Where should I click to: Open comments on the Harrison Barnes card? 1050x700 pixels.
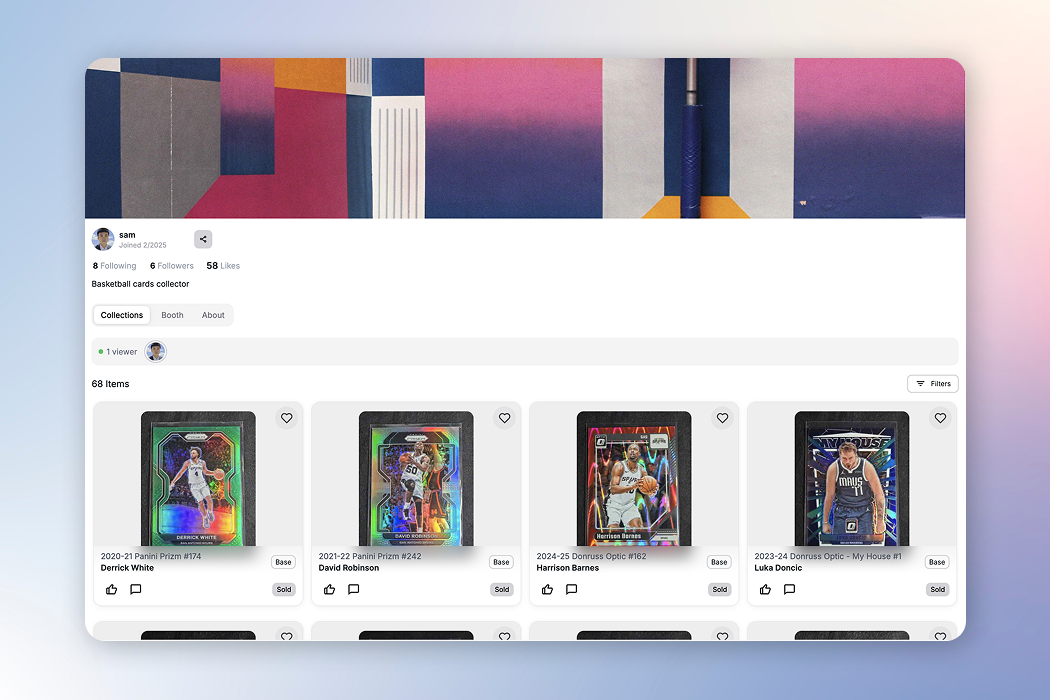click(572, 589)
